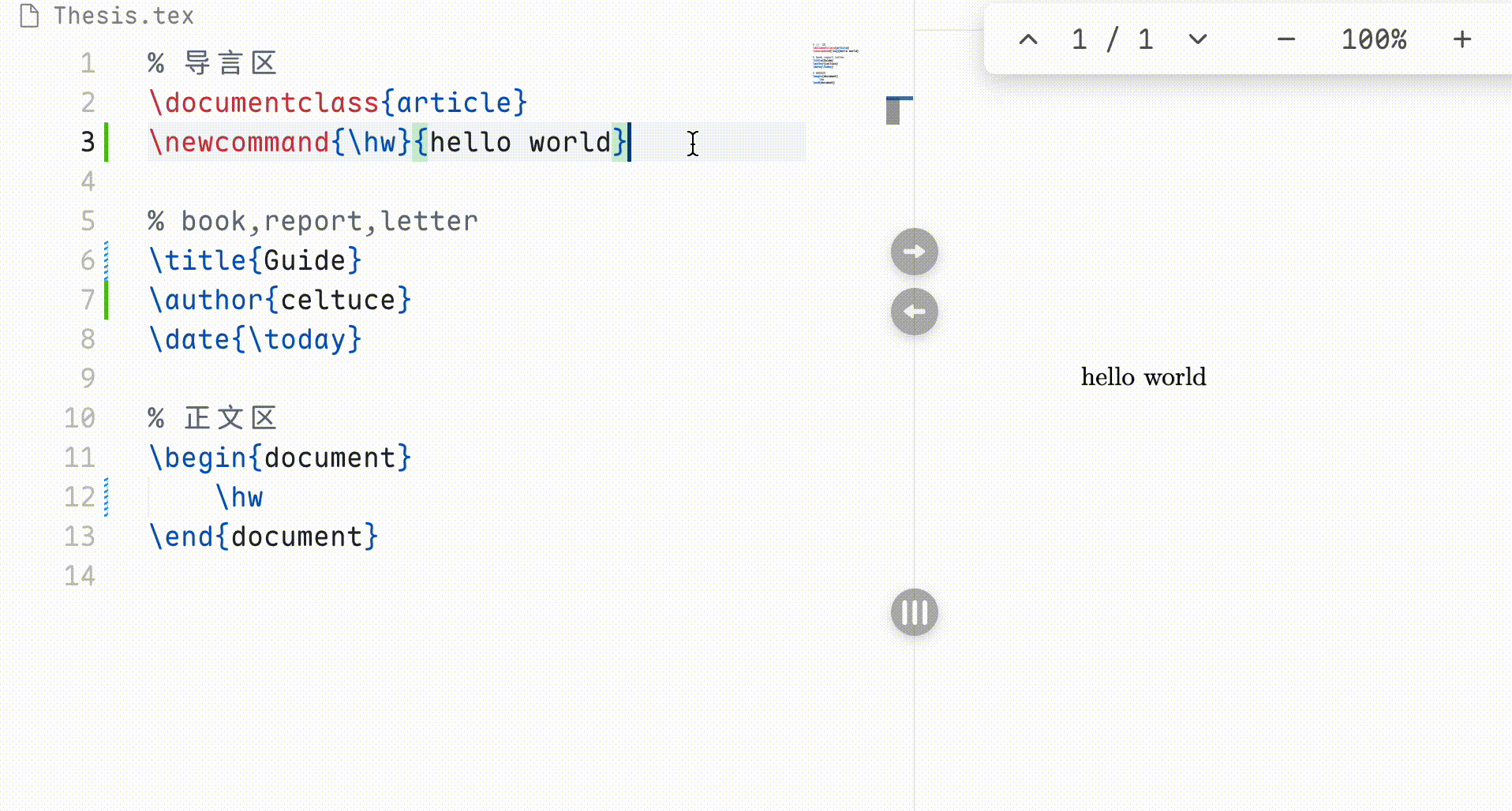1512x811 pixels.
Task: Click 'hello world' in the PDF preview
Action: point(1143,376)
